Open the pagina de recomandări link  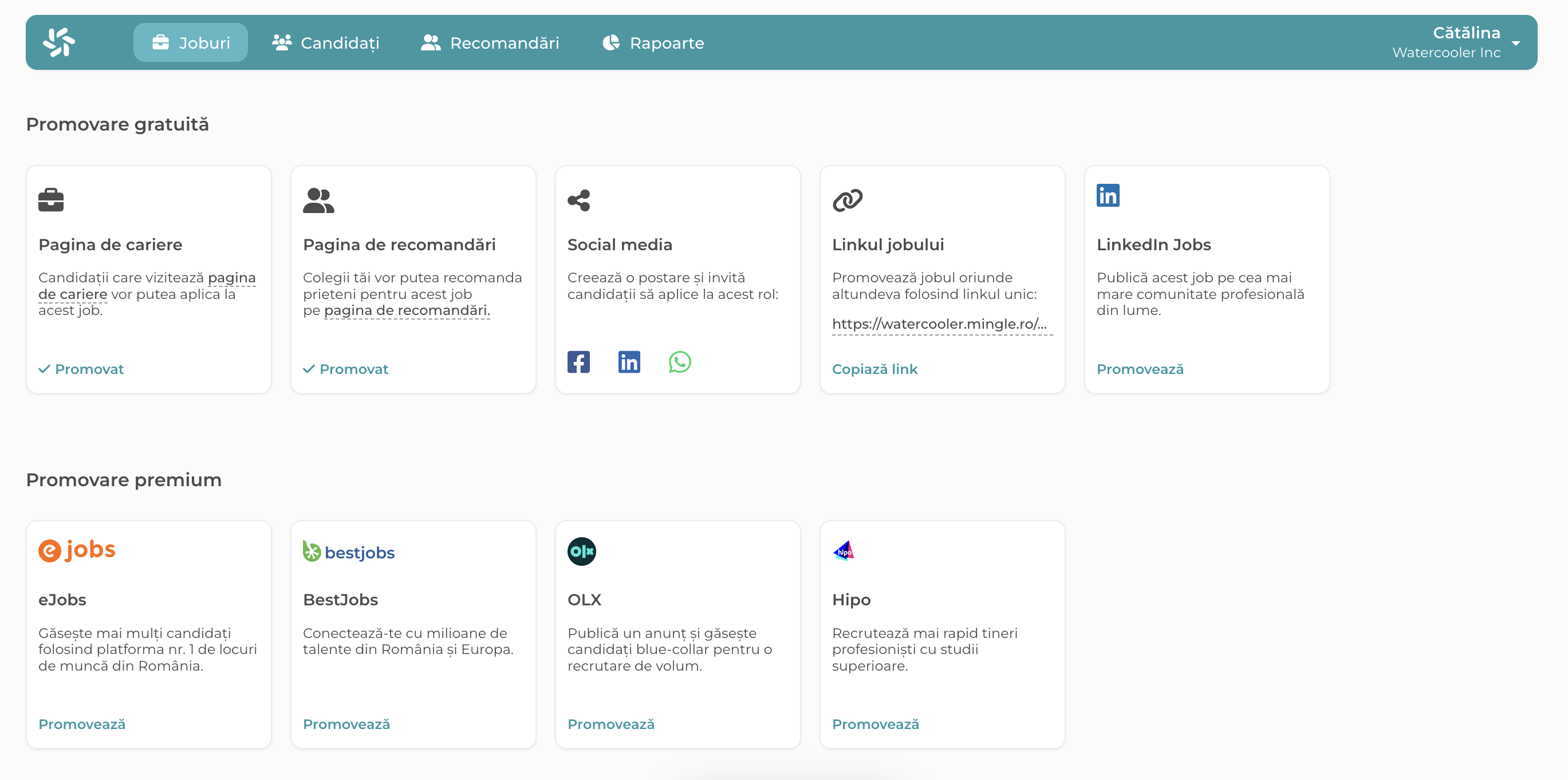pyautogui.click(x=407, y=310)
